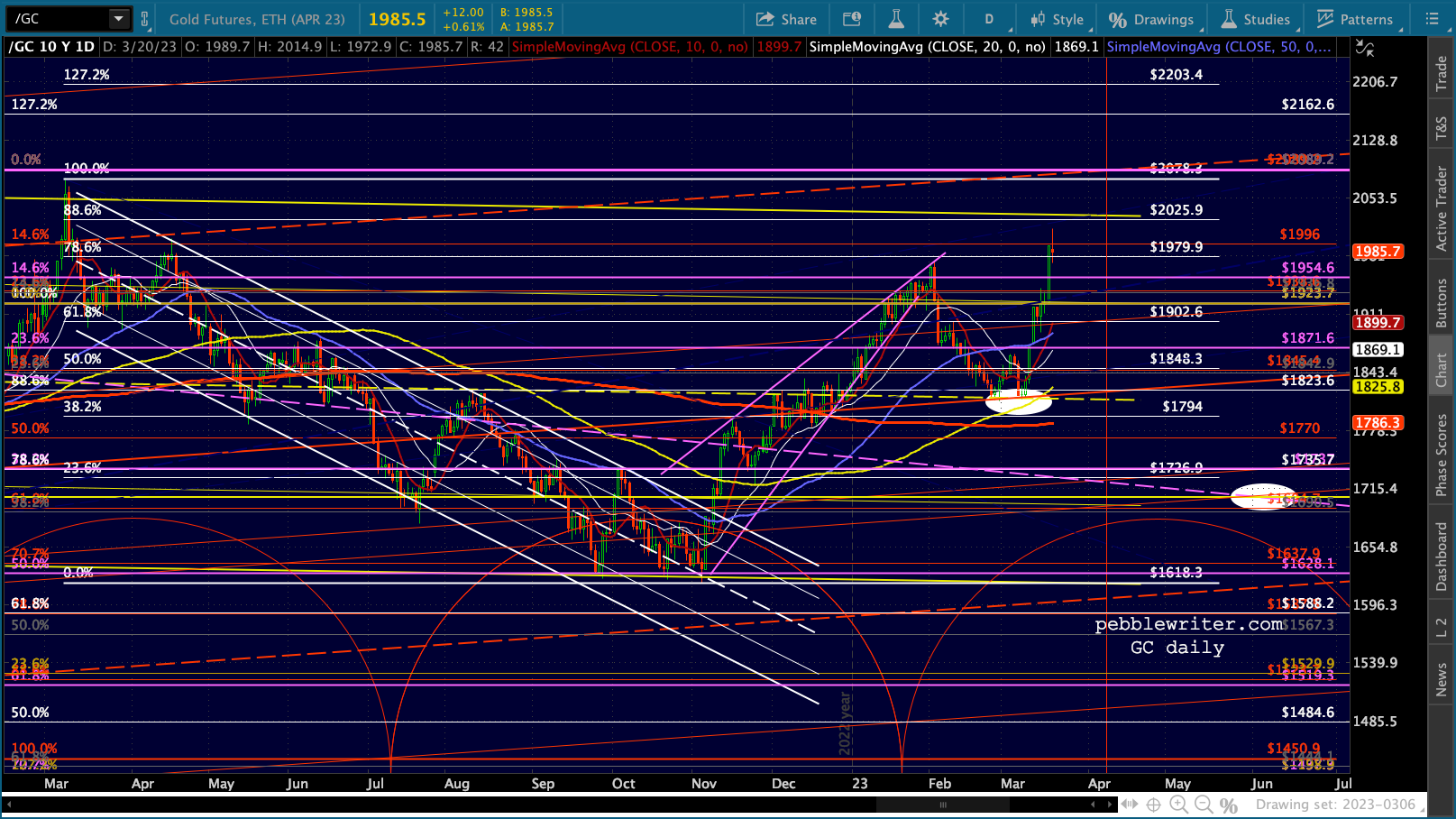Viewport: 1456px width, 819px height.
Task: Click the Share button
Action: tap(786, 19)
